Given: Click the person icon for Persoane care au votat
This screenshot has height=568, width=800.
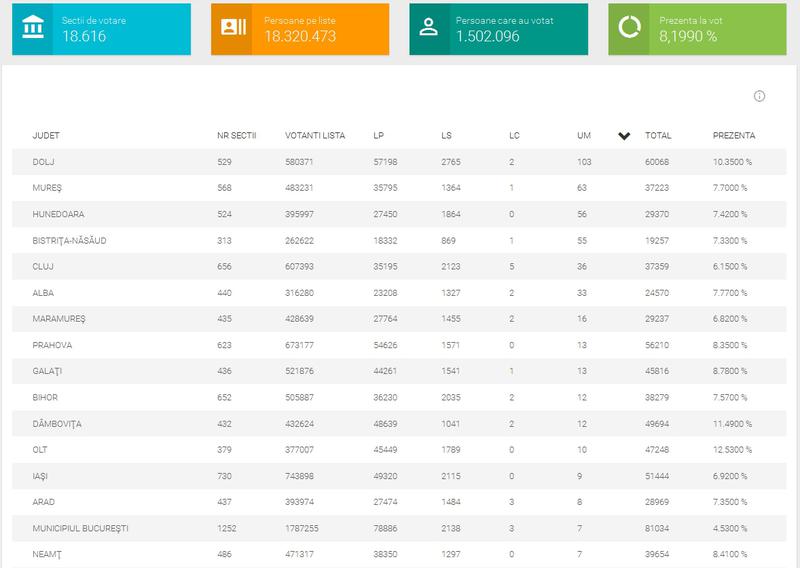Looking at the screenshot, I should 429,28.
